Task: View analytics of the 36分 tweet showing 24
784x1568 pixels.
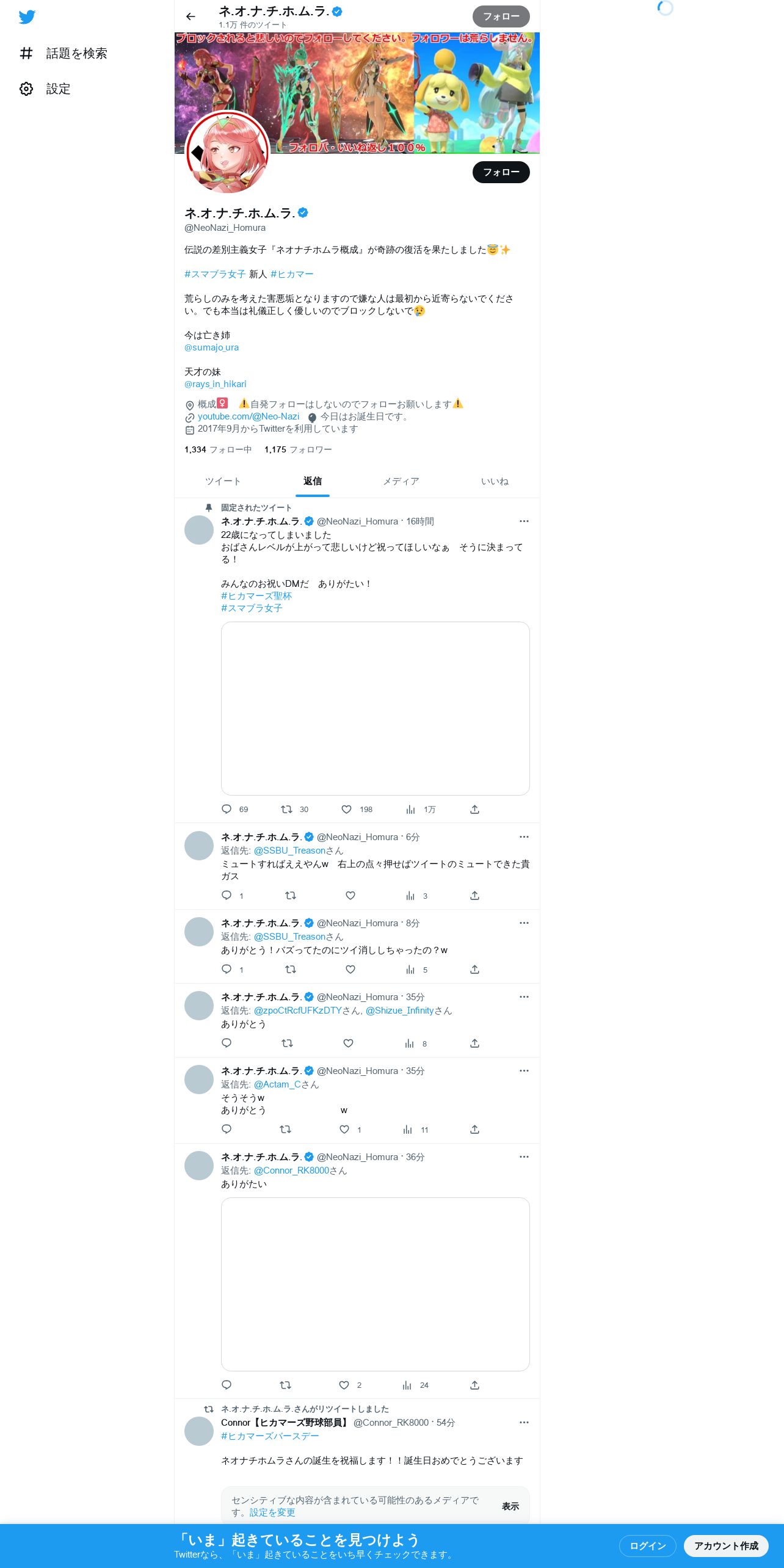Action: point(407,1385)
